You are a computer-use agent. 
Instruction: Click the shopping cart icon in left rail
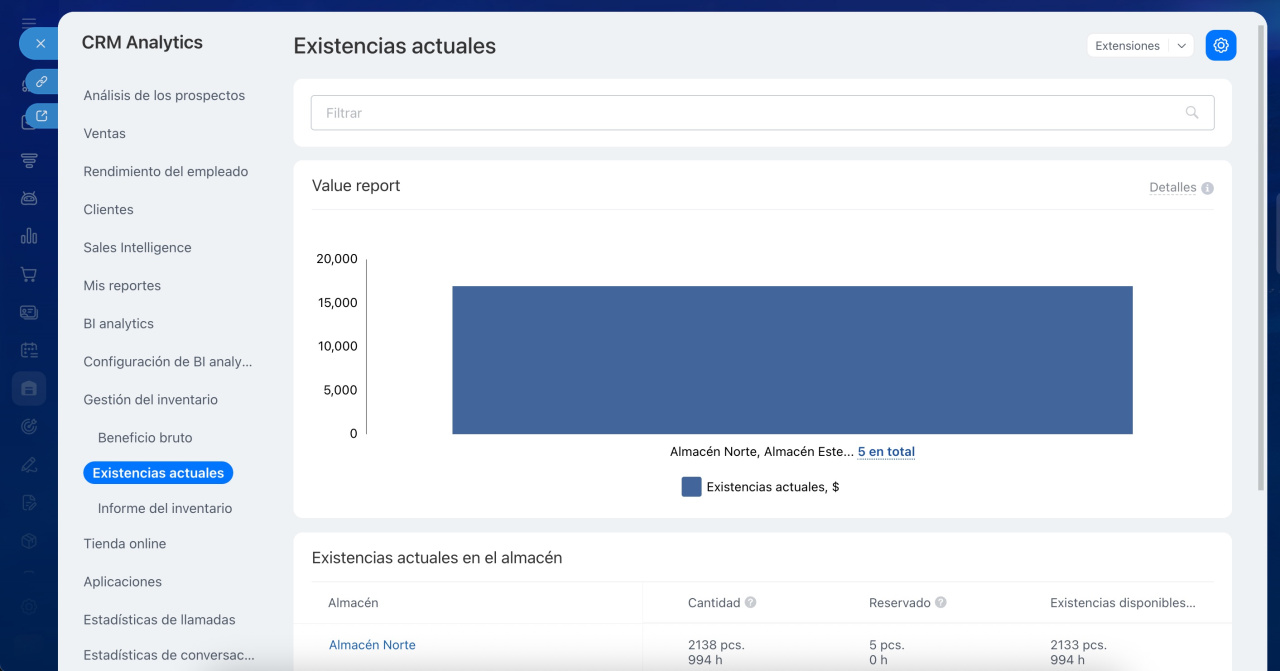29,274
